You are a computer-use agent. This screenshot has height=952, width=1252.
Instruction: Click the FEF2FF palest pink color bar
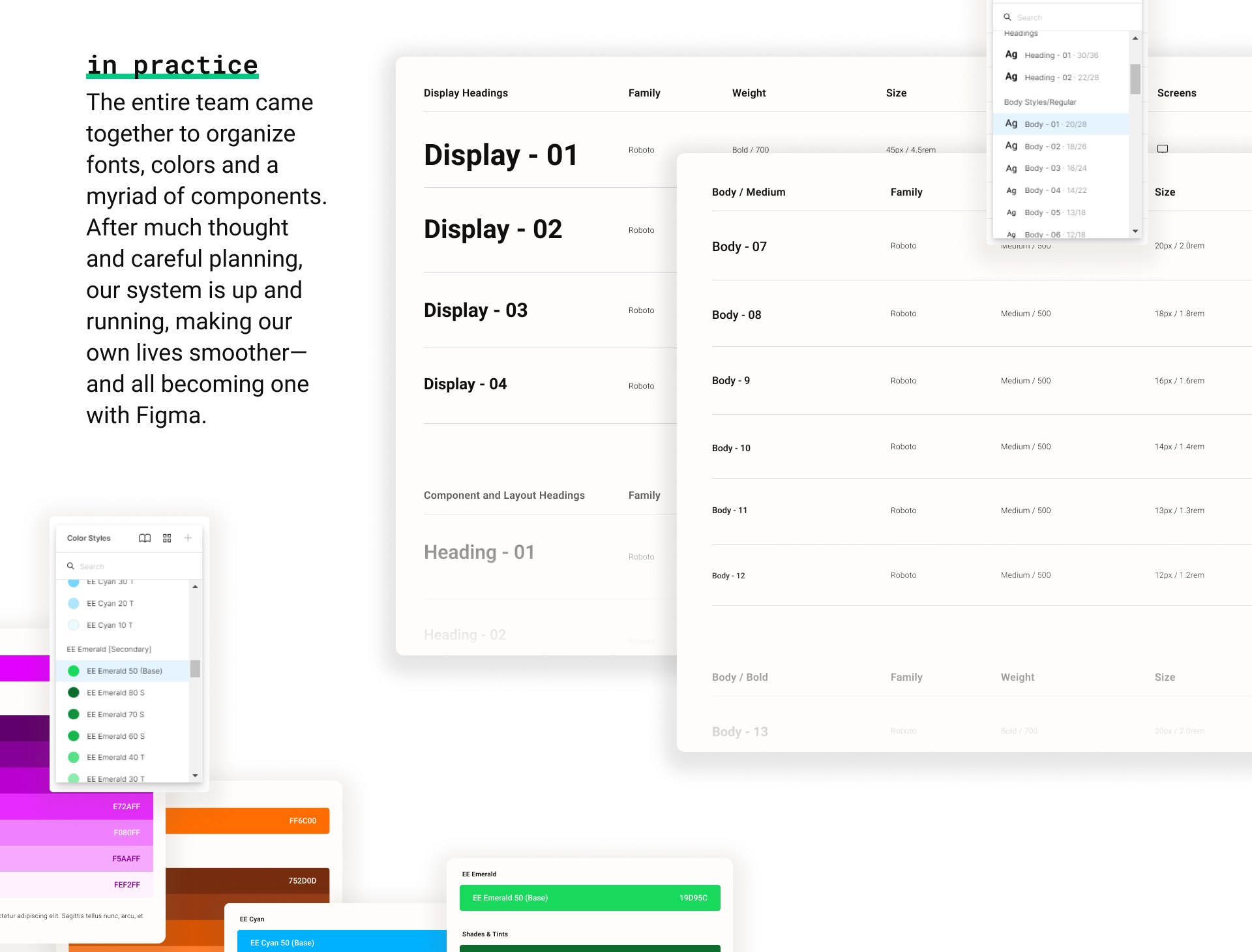coord(76,885)
